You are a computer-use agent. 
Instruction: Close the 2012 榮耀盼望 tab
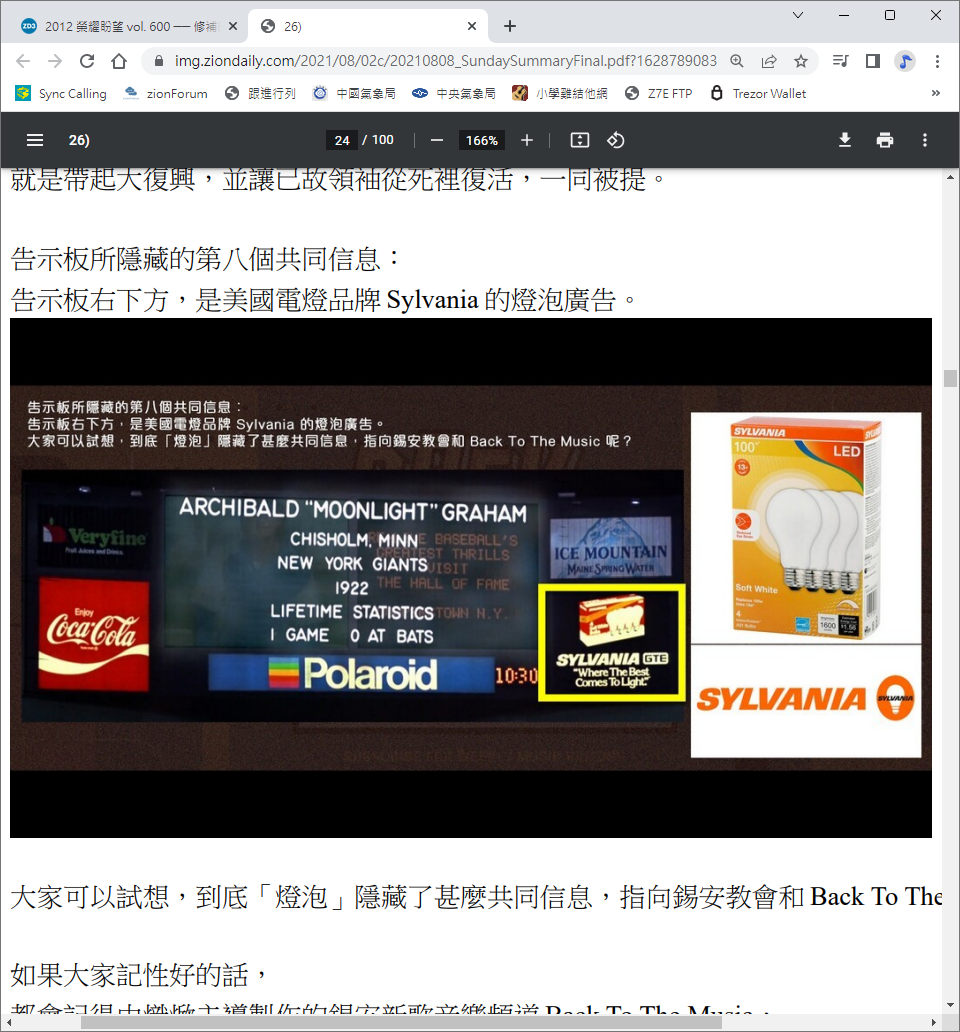pos(233,26)
